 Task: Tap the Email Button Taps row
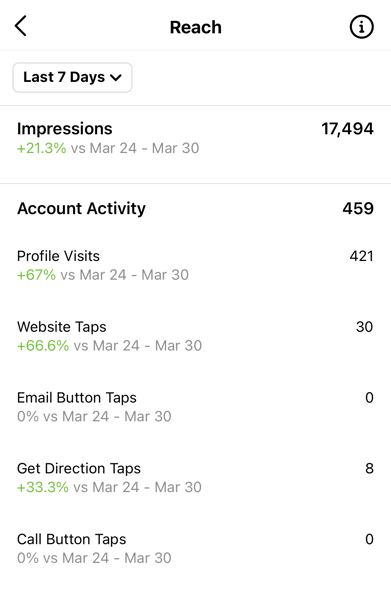[195, 407]
